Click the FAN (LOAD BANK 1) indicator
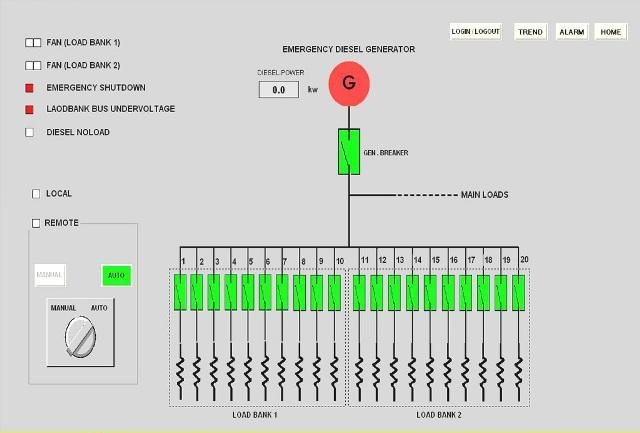Image resolution: width=640 pixels, height=433 pixels. (33, 43)
